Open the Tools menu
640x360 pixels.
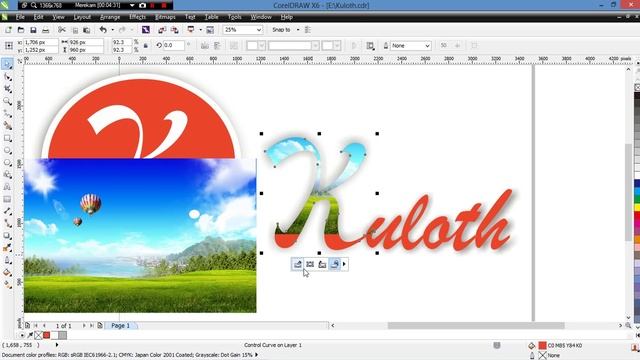point(235,17)
